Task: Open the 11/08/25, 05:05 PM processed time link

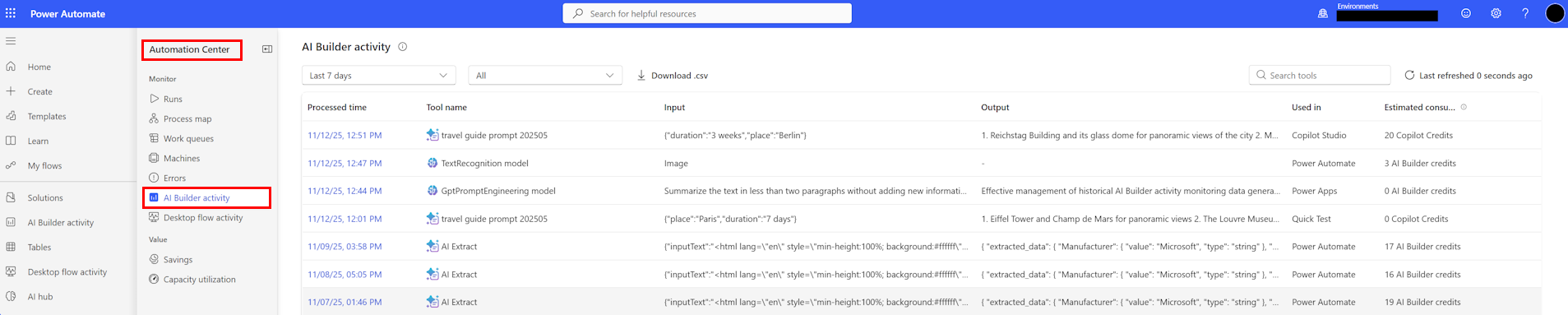Action: tap(345, 274)
